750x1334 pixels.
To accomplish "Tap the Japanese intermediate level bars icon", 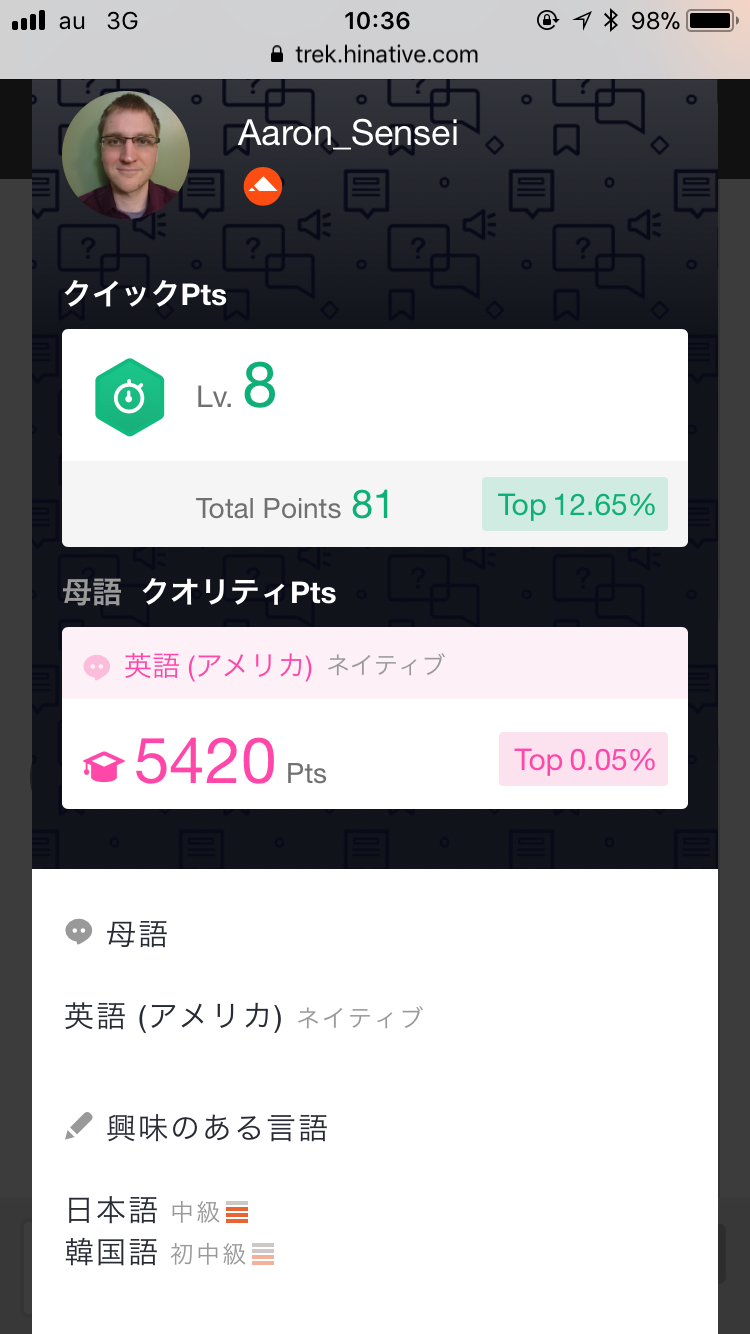I will tap(237, 1212).
